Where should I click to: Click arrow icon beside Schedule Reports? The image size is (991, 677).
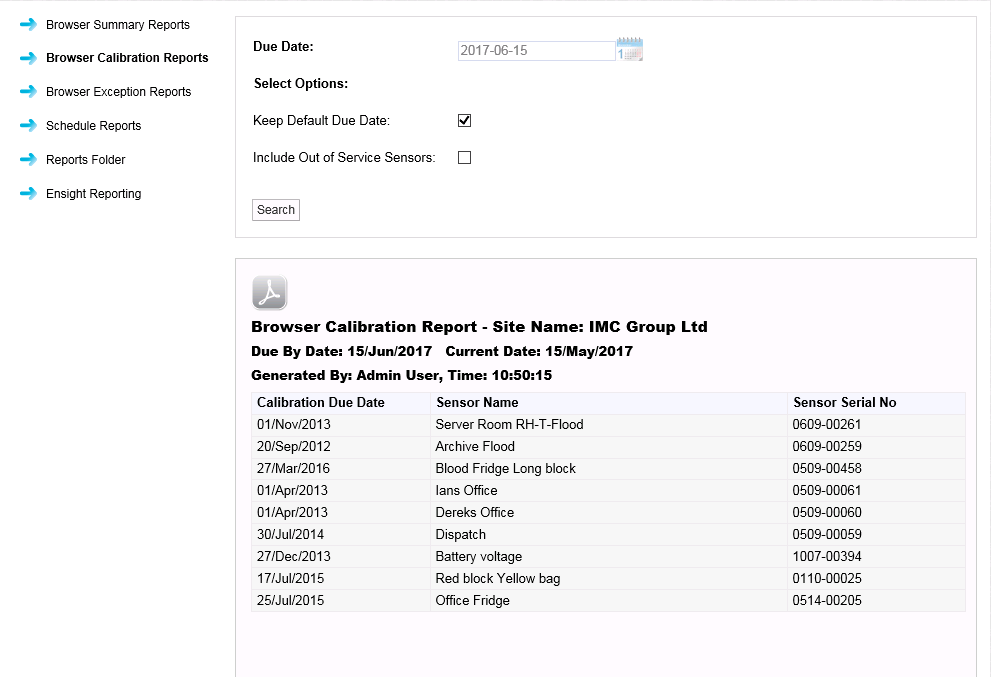[28, 126]
